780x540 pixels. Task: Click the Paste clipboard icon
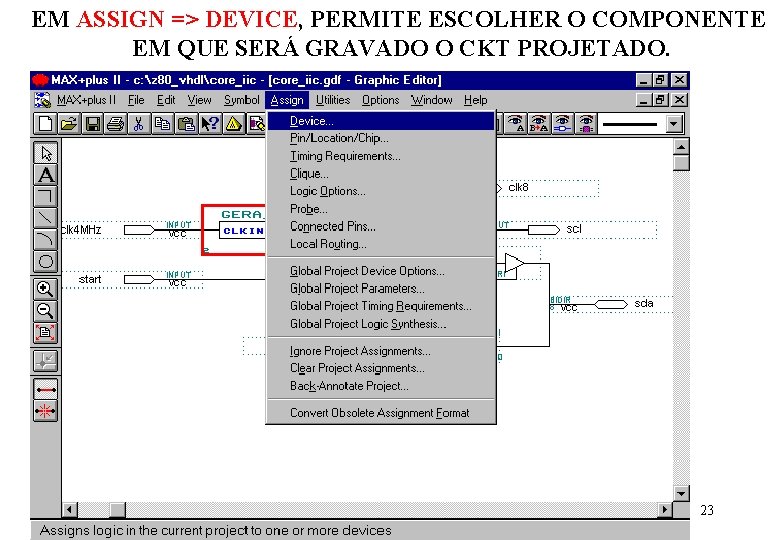point(186,123)
